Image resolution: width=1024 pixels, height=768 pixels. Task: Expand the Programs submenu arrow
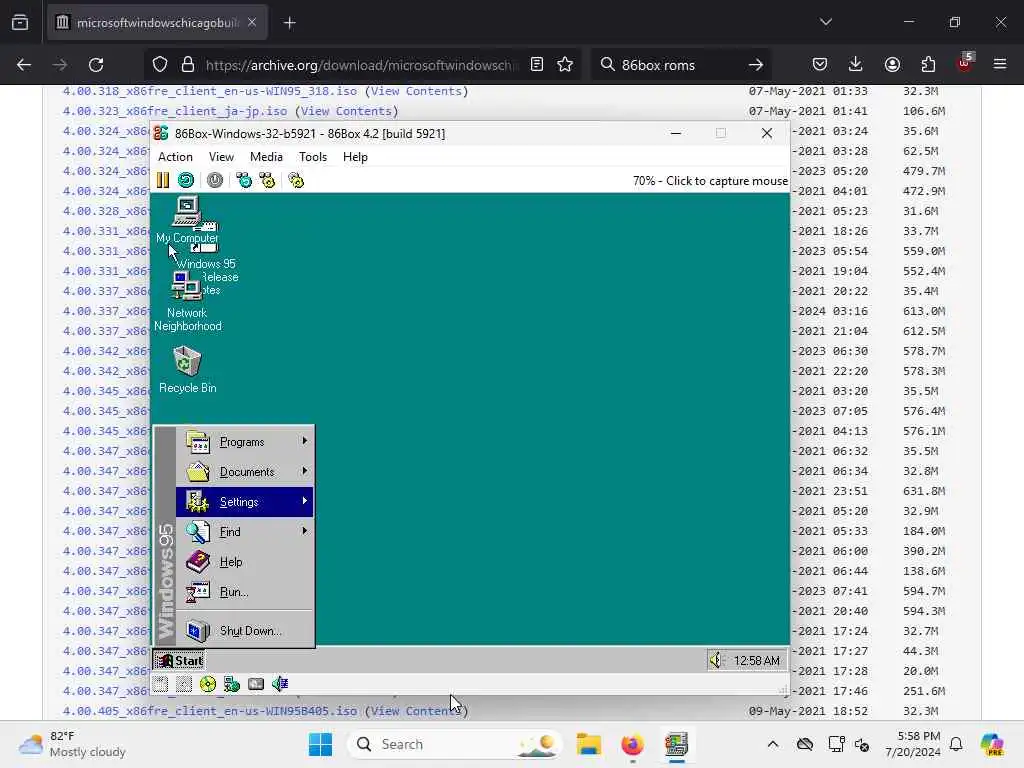304,441
